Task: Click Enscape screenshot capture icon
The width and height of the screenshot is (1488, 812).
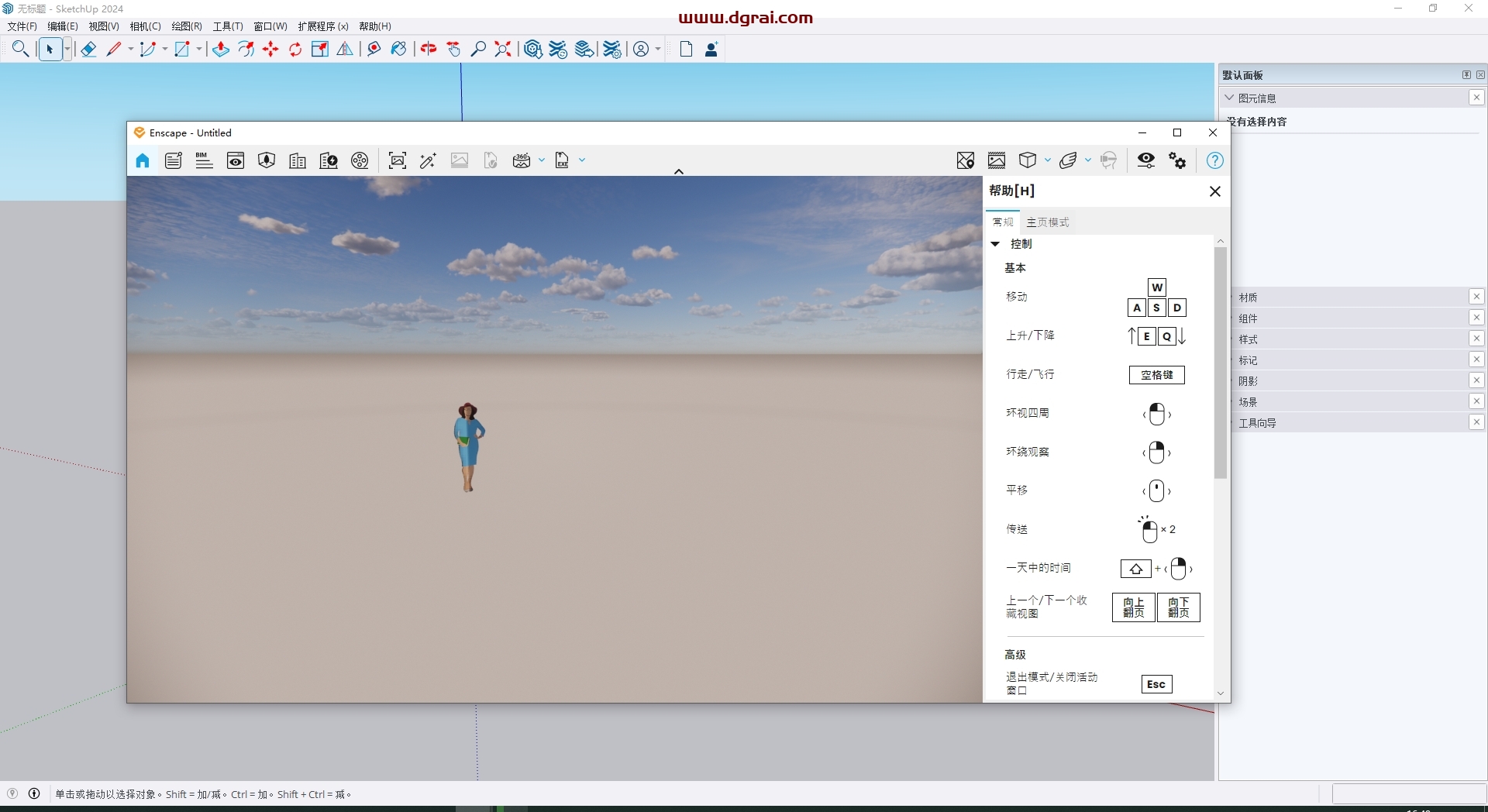Action: (398, 160)
